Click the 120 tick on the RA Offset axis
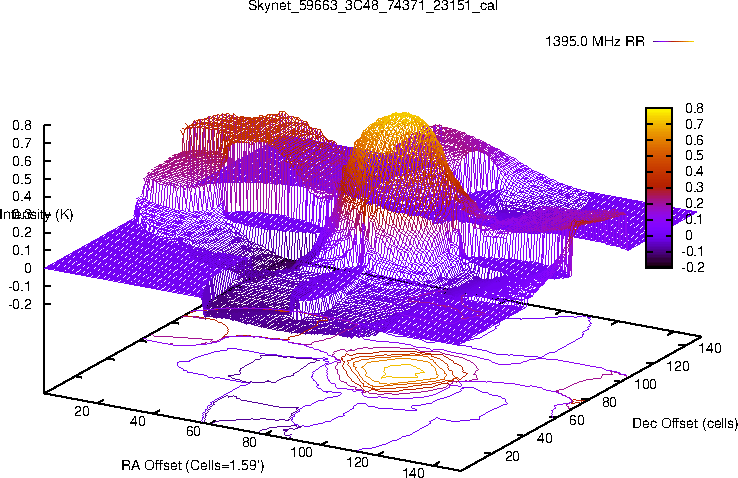The width and height of the screenshot is (738, 478). [x=357, y=462]
